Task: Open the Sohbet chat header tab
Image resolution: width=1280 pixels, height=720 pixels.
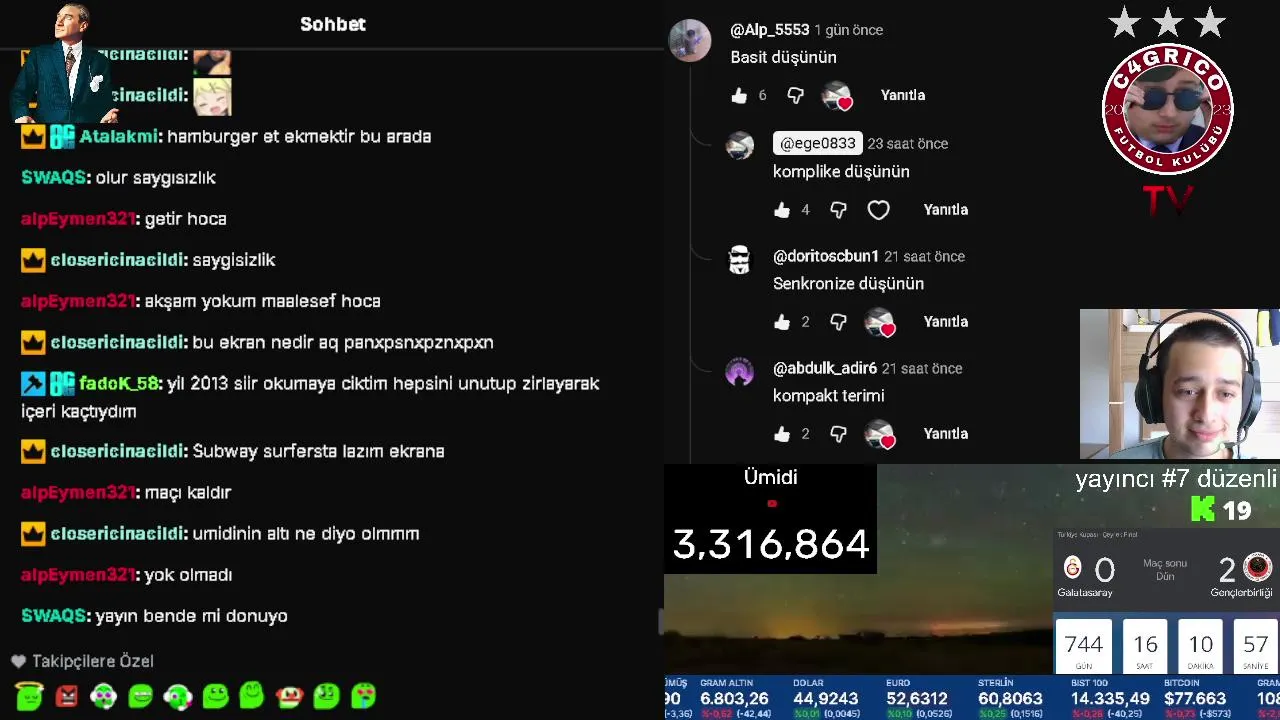Action: tap(333, 24)
